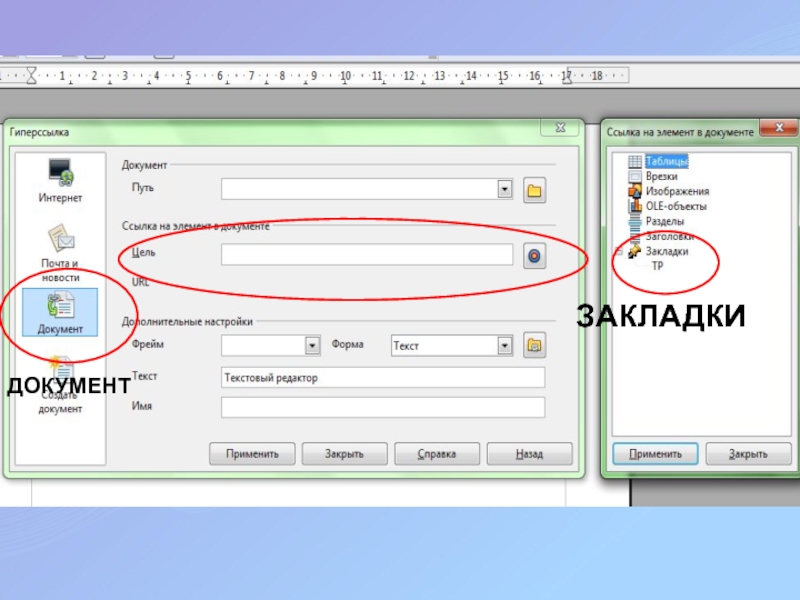
Task: Select the TP bookmark entry
Action: [x=657, y=266]
